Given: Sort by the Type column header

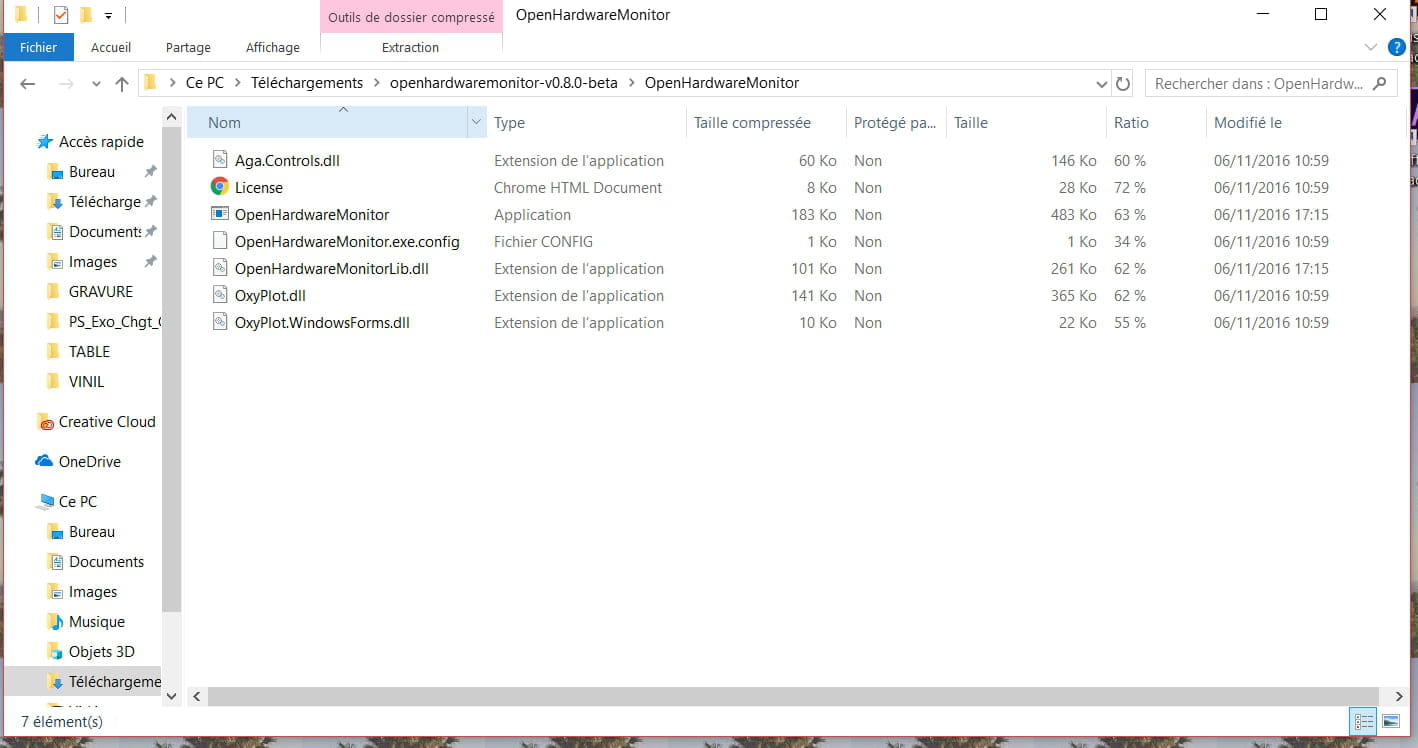Looking at the screenshot, I should pyautogui.click(x=586, y=123).
